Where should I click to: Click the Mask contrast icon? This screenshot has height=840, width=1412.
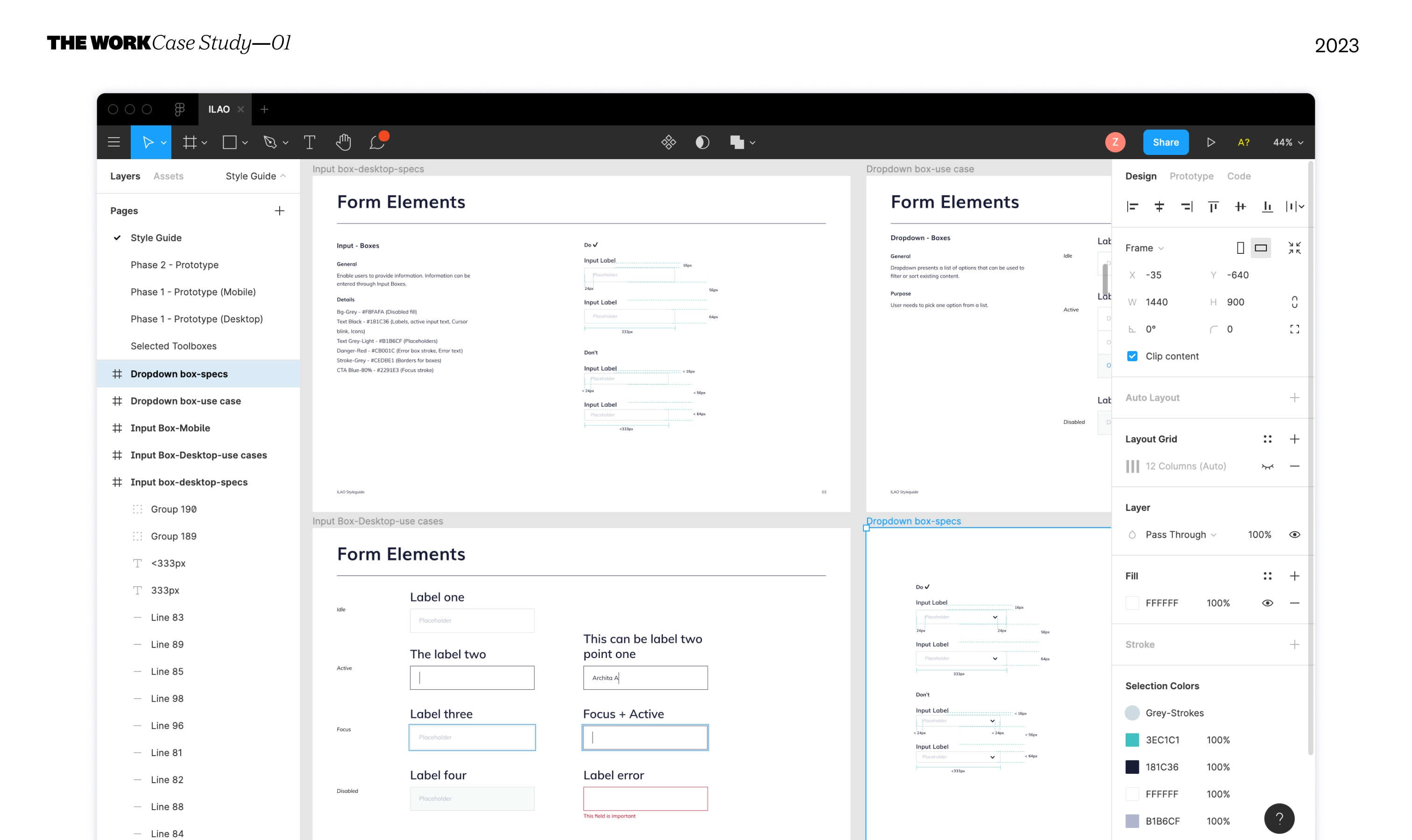pyautogui.click(x=702, y=142)
